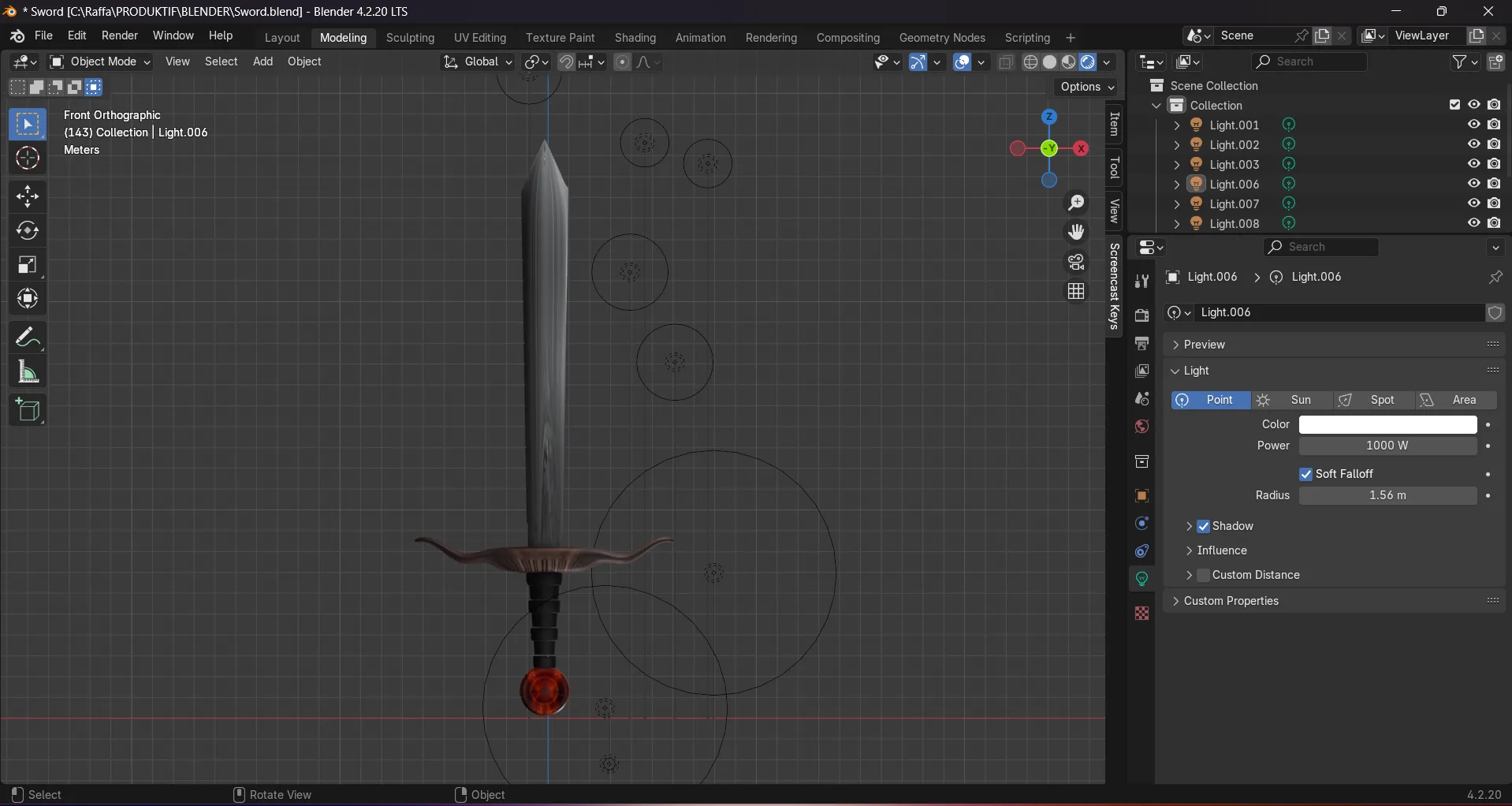Select the Add Cube tool

coord(28,410)
